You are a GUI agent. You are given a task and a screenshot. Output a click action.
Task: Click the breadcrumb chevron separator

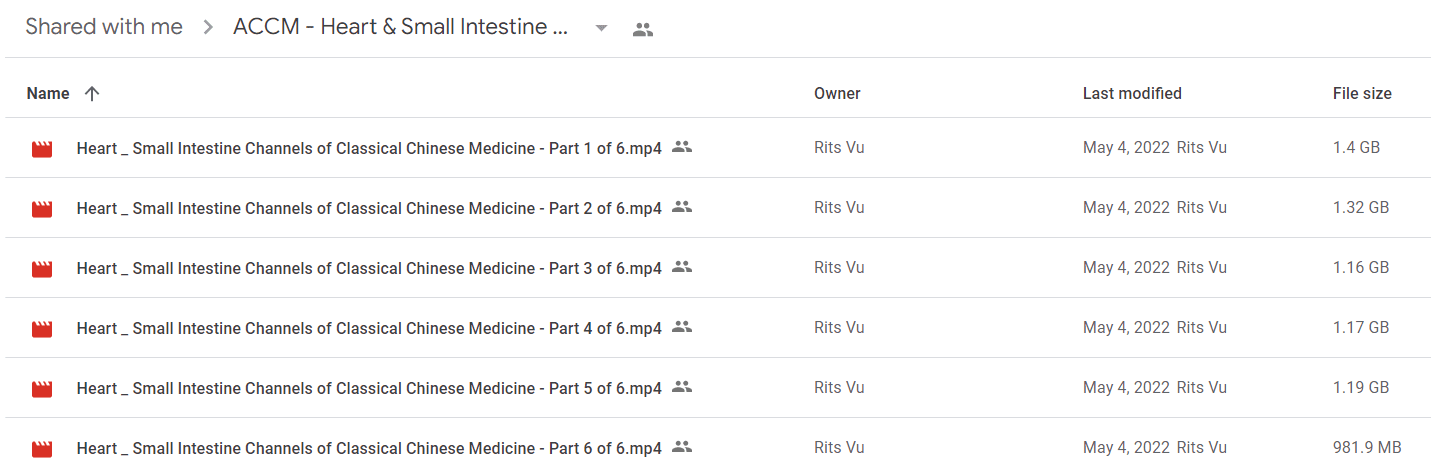208,28
